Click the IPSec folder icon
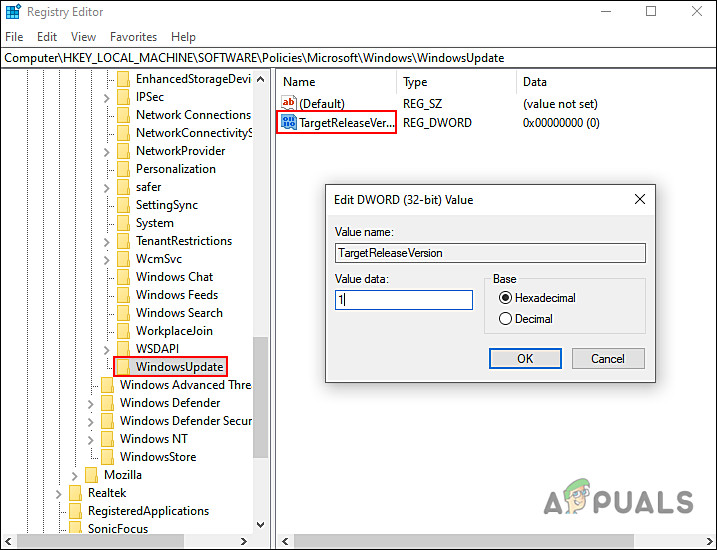This screenshot has width=717, height=550. pyautogui.click(x=123, y=97)
